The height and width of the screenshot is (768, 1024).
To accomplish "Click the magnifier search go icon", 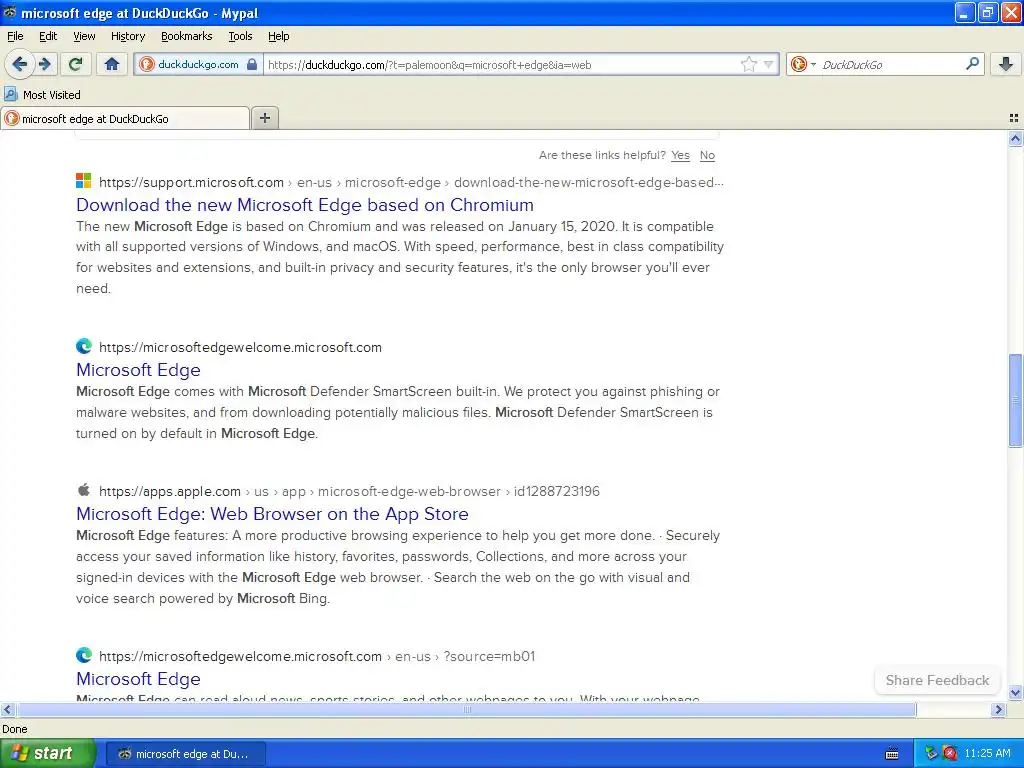I will pyautogui.click(x=972, y=63).
